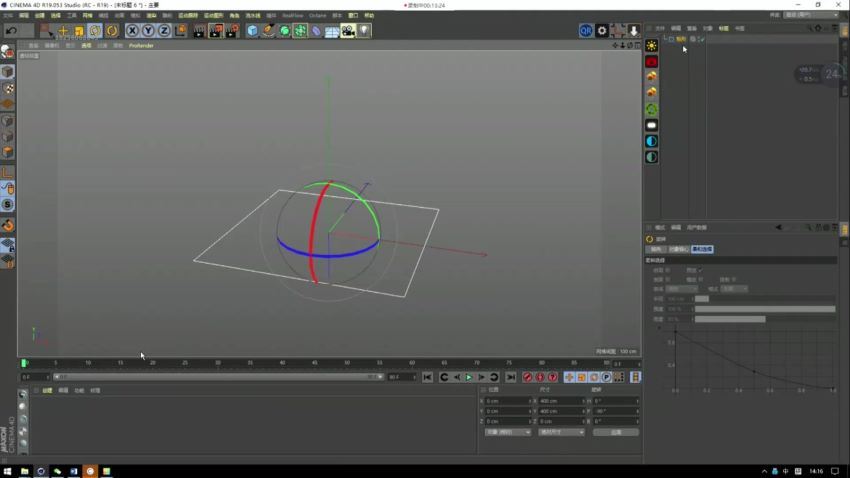Expand the layout selector dropdown at top right
The height and width of the screenshot is (478, 850).
[x=812, y=15]
